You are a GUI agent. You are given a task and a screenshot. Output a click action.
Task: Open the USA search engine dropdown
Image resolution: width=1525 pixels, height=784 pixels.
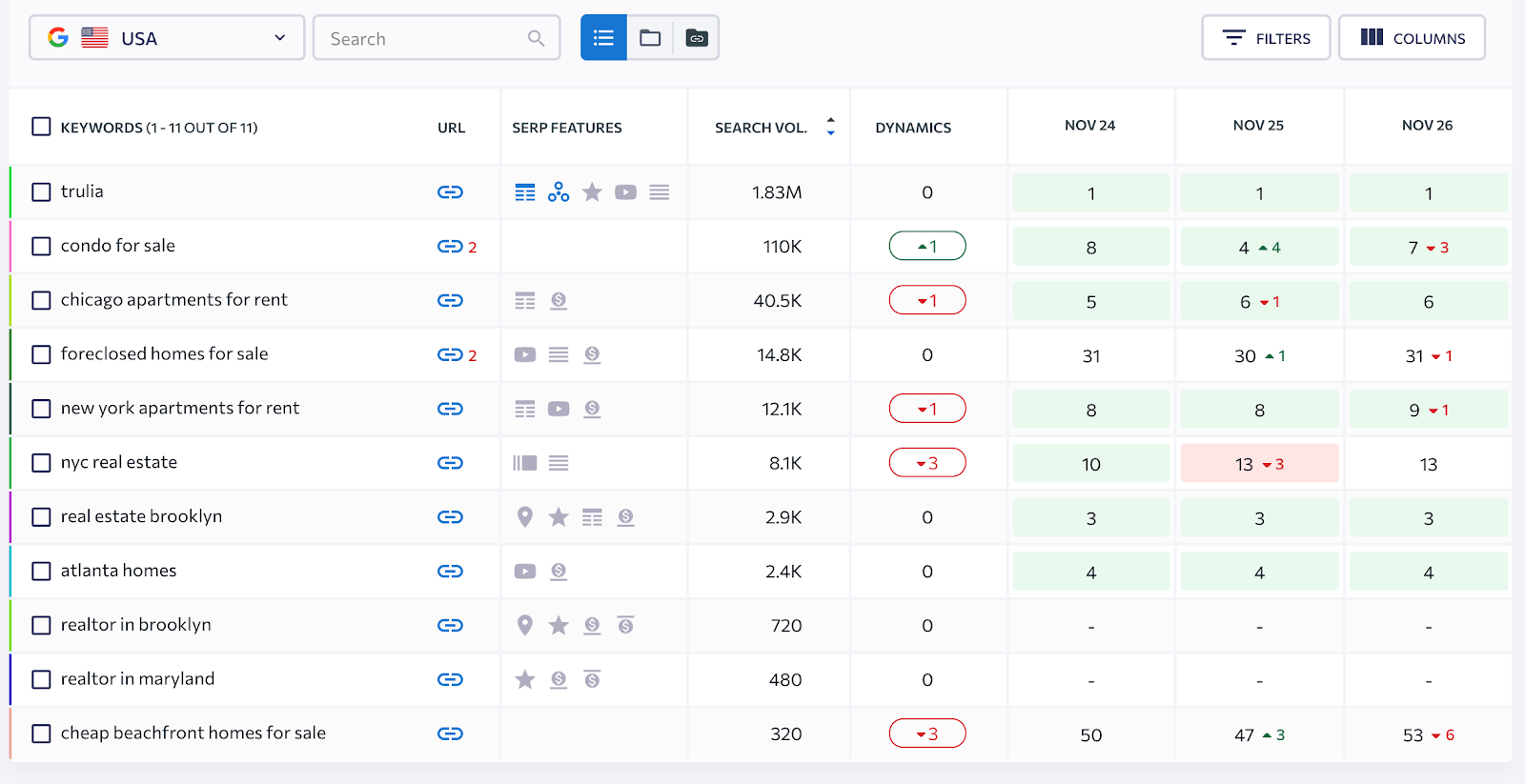[x=167, y=38]
